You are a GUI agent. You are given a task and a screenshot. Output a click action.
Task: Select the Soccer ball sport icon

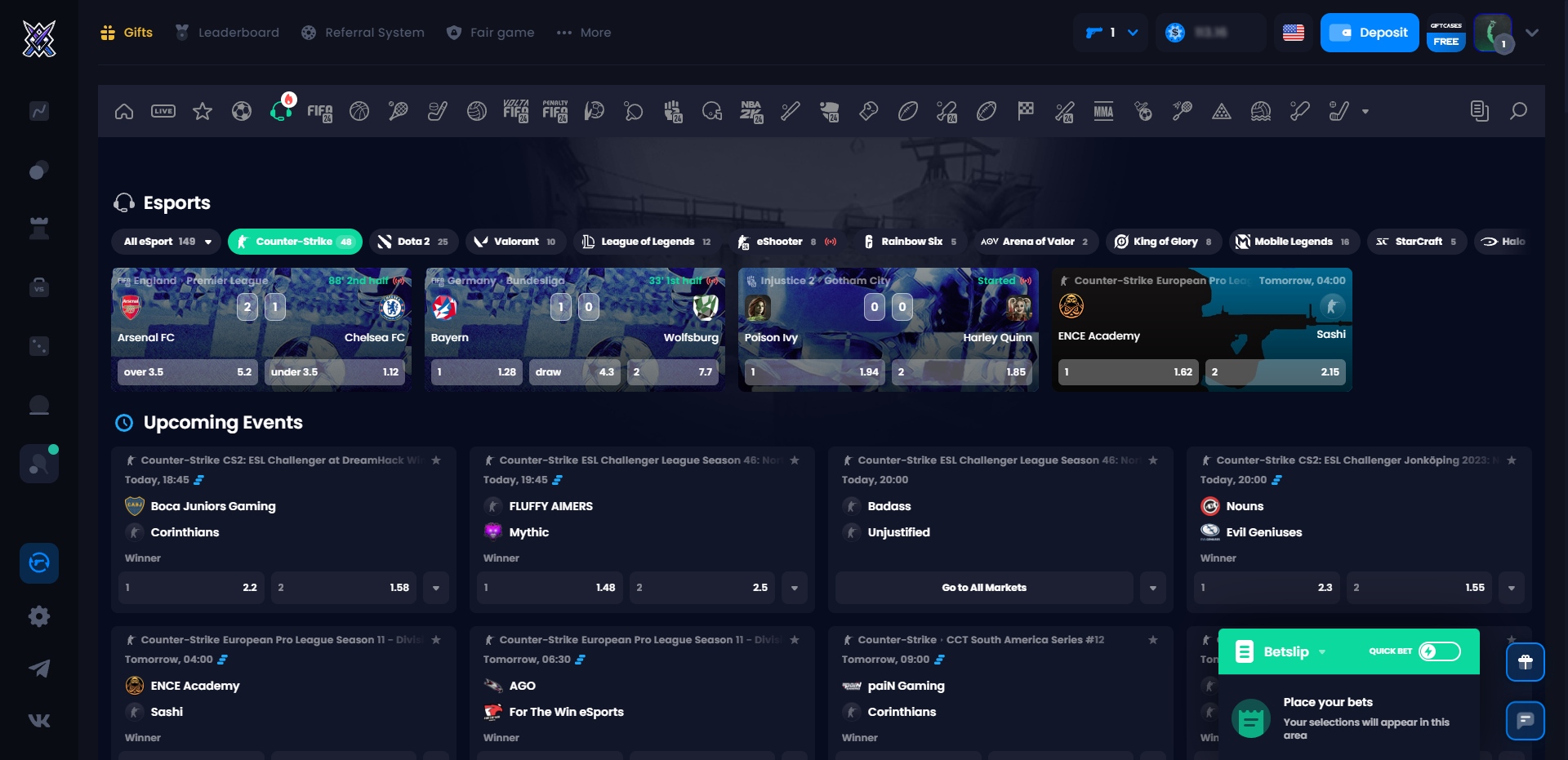point(242,111)
